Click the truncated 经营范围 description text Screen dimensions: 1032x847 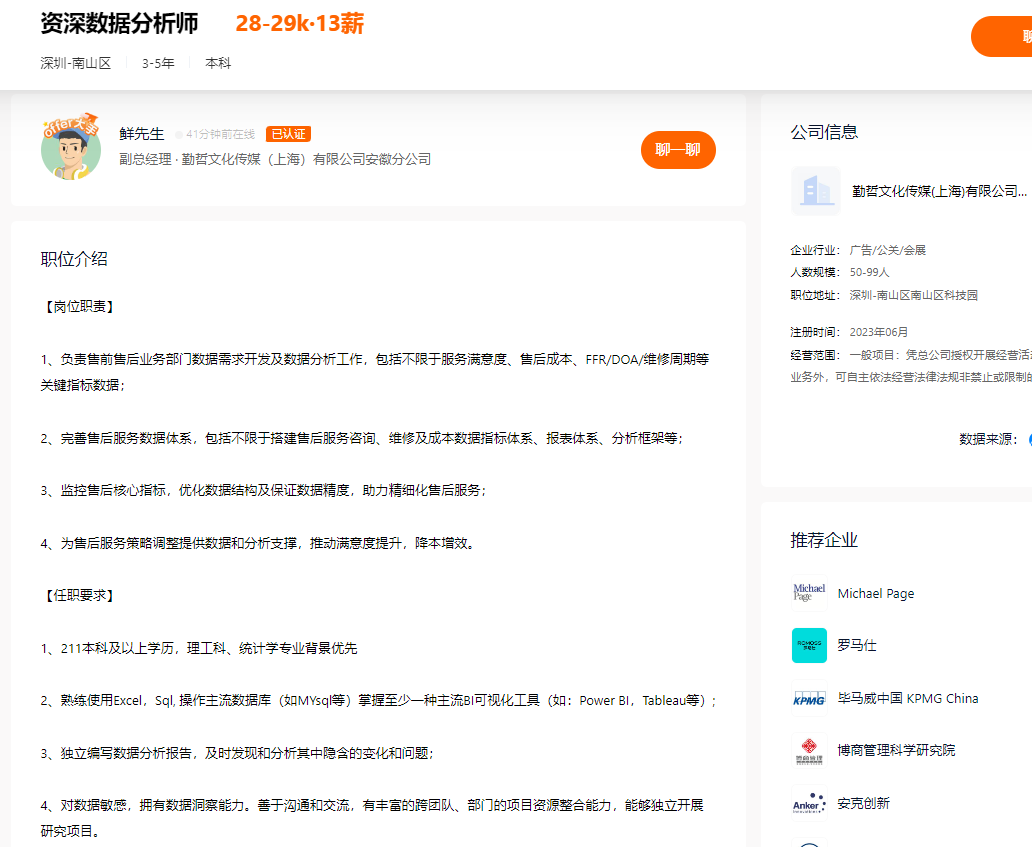point(940,366)
